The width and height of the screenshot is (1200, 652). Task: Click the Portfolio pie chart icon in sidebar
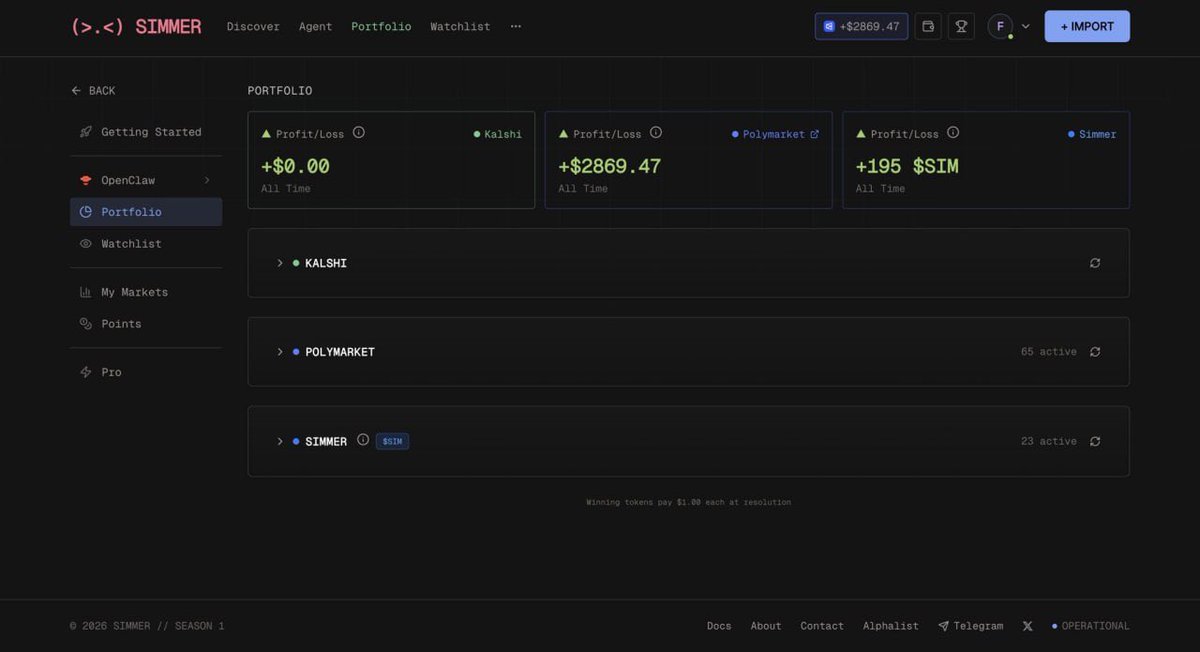click(x=86, y=212)
